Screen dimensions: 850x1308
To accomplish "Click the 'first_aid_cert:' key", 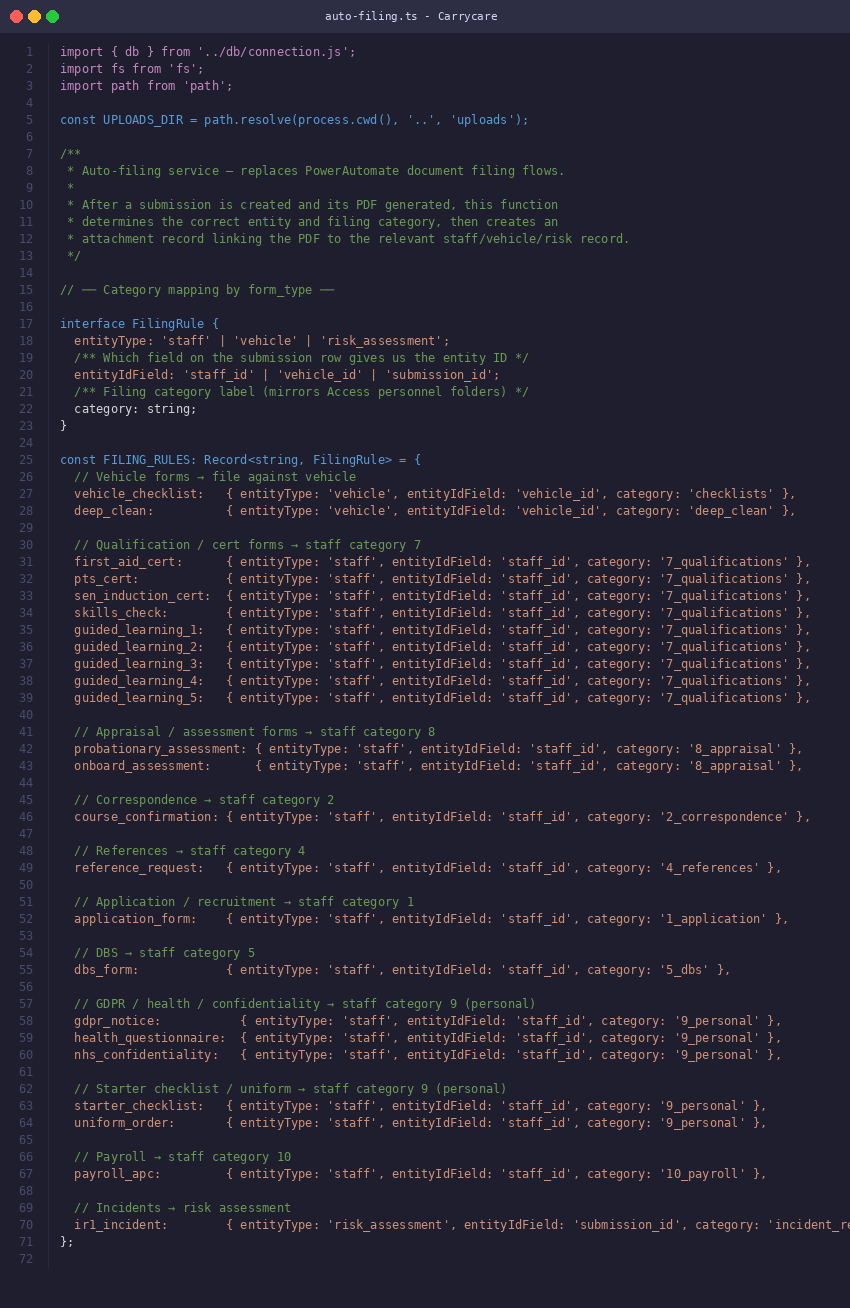I will (128, 561).
